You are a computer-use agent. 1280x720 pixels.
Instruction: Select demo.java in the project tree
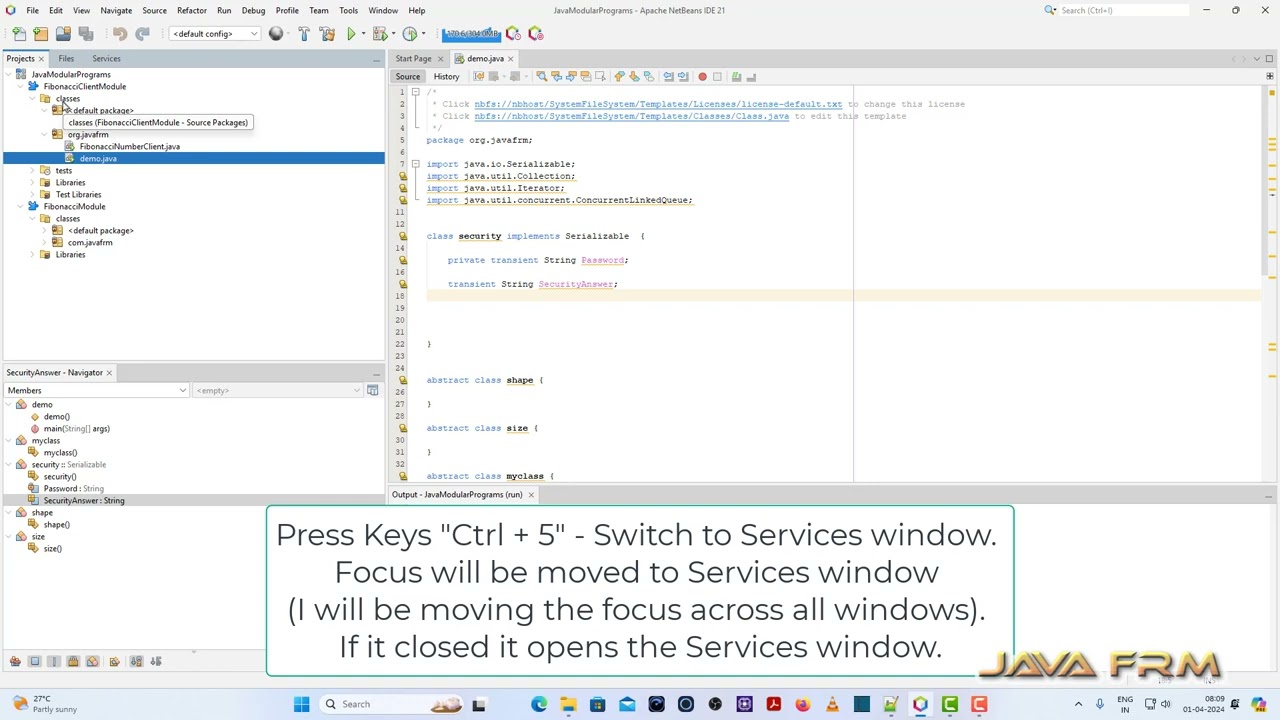(x=98, y=158)
